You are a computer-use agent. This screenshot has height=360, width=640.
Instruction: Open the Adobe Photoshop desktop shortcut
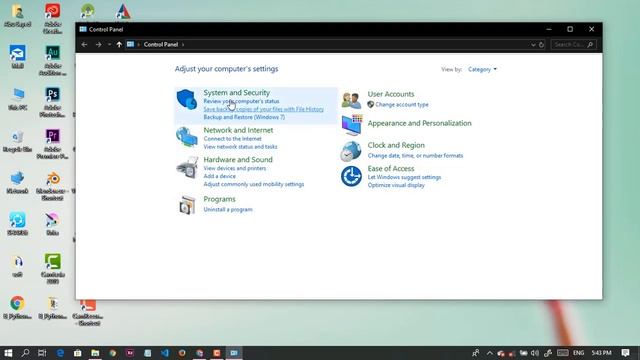tap(53, 102)
